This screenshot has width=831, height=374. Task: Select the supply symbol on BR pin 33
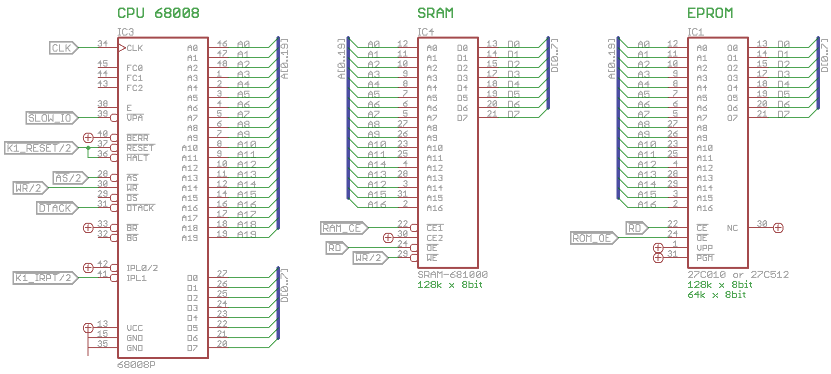pyautogui.click(x=89, y=228)
